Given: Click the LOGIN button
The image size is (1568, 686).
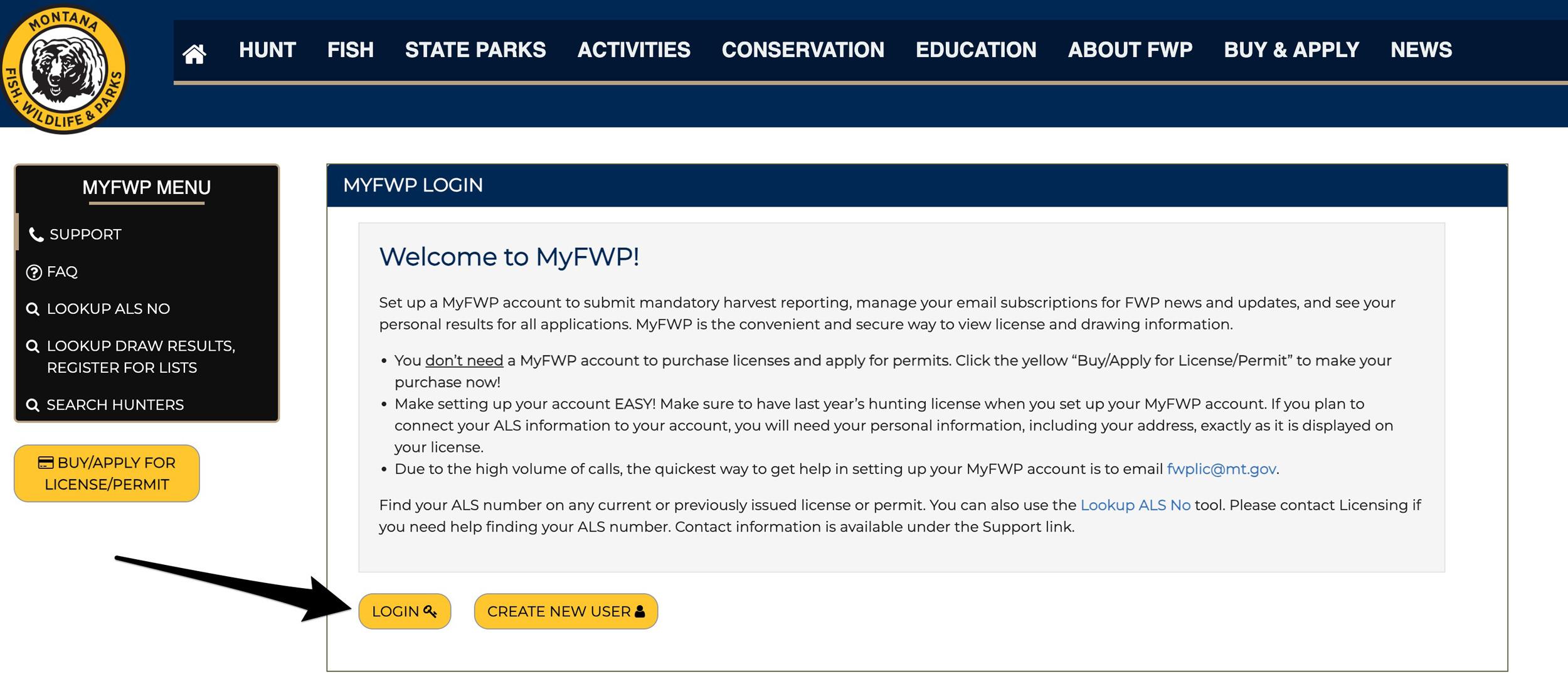Looking at the screenshot, I should point(405,611).
